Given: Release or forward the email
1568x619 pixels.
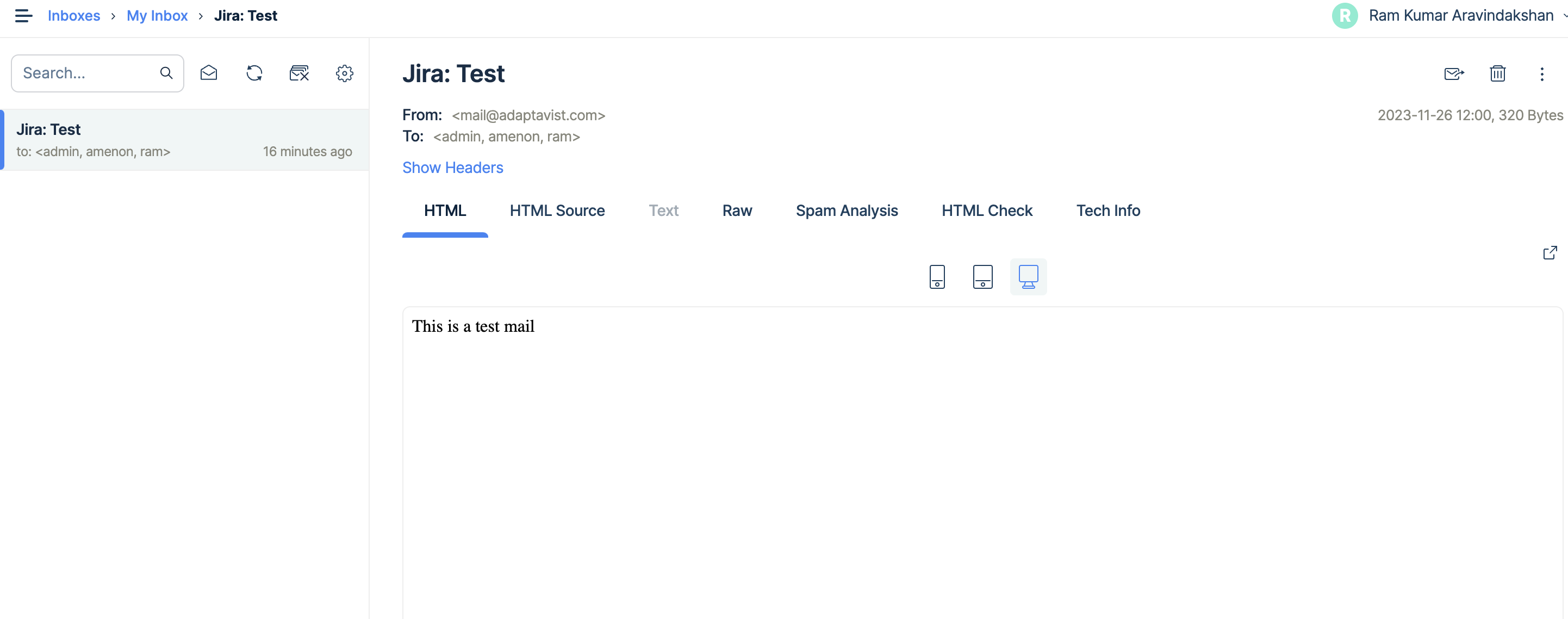Looking at the screenshot, I should (1455, 74).
